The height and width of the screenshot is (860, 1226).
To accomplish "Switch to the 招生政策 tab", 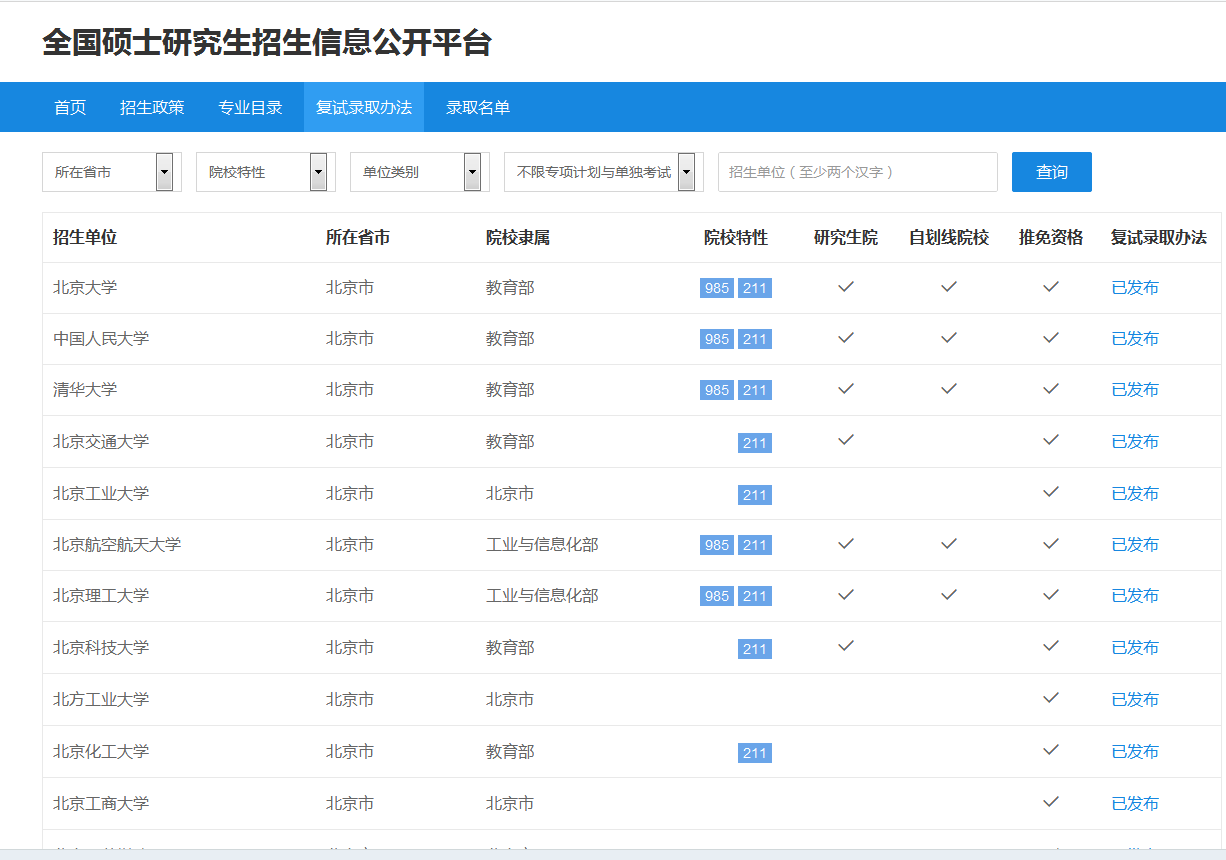I will point(152,107).
